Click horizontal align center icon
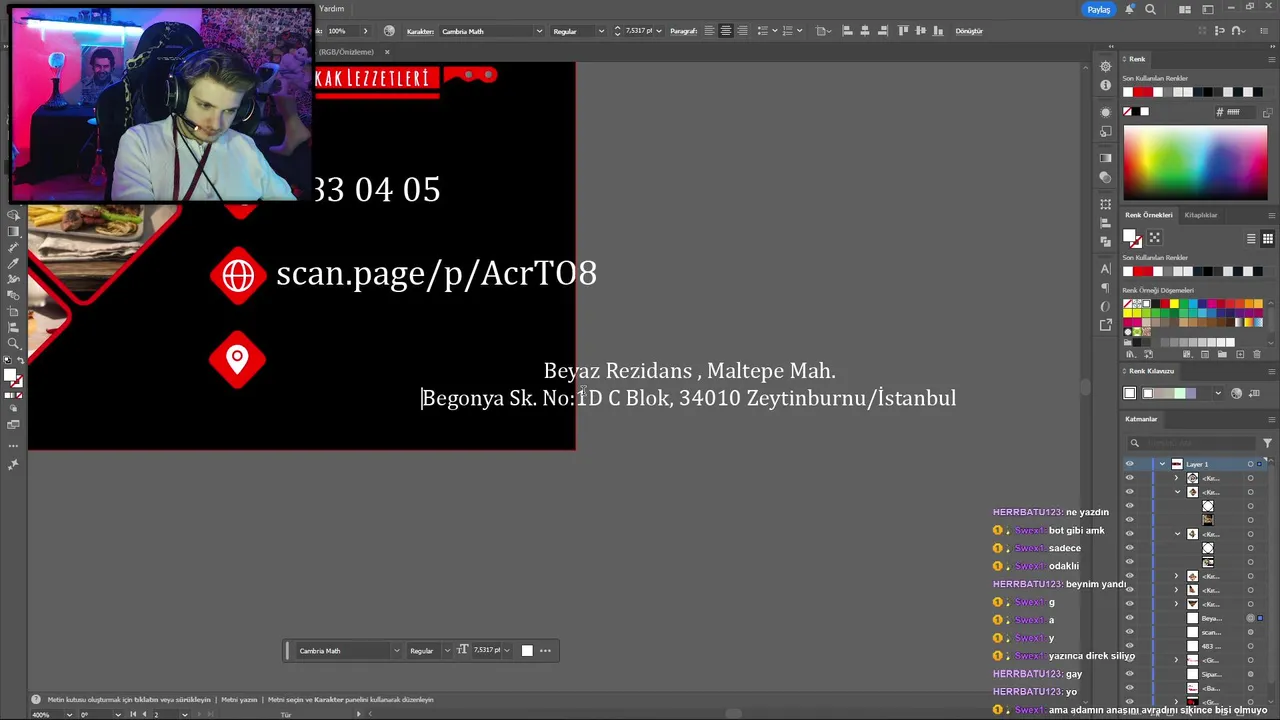The image size is (1280, 720). (x=863, y=31)
